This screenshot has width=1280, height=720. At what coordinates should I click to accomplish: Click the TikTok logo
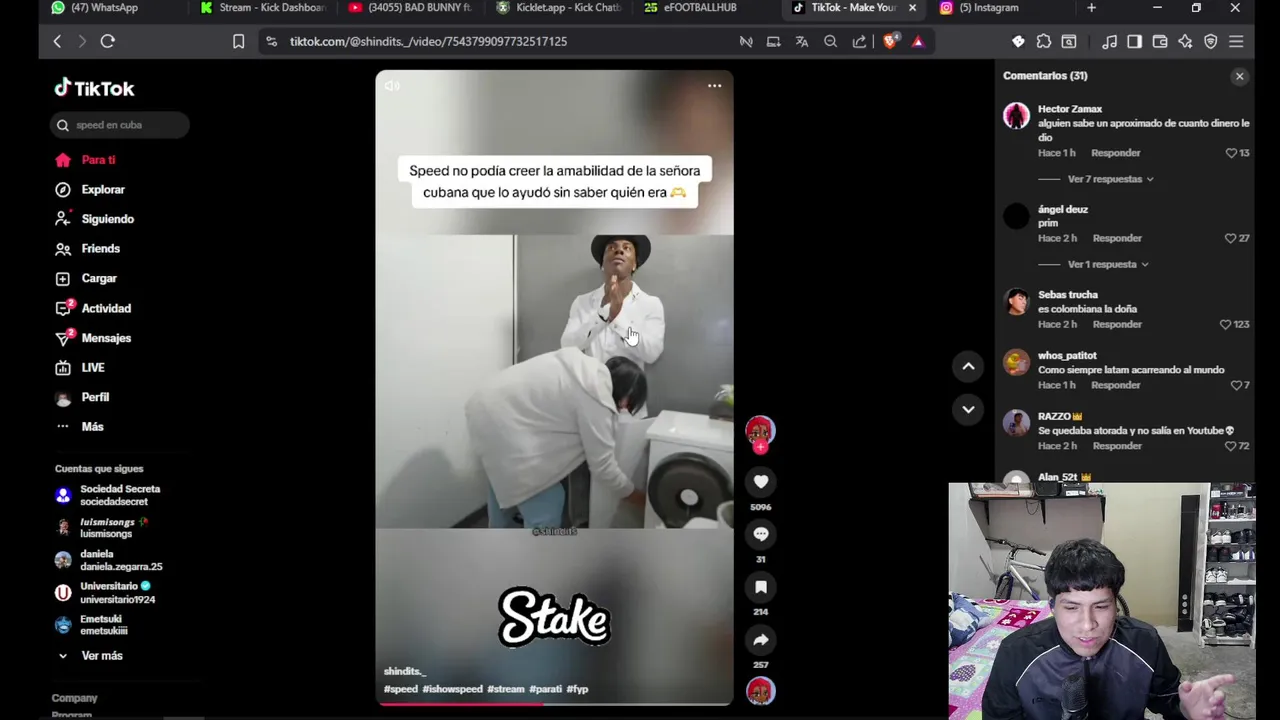pos(94,88)
